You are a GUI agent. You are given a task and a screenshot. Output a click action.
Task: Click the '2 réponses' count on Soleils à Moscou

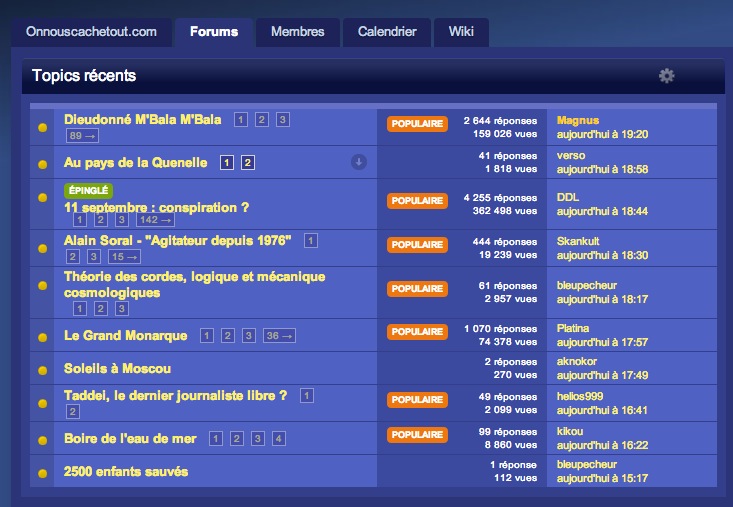(x=511, y=362)
